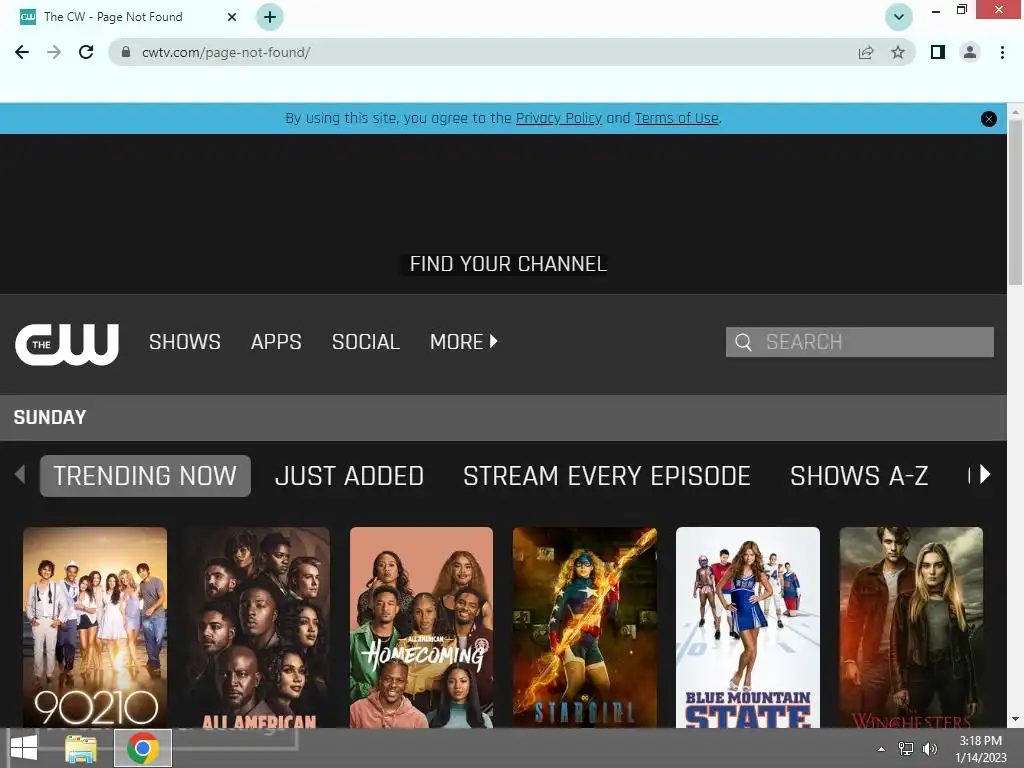Select the TRENDING NOW tab
The height and width of the screenshot is (768, 1024).
145,476
